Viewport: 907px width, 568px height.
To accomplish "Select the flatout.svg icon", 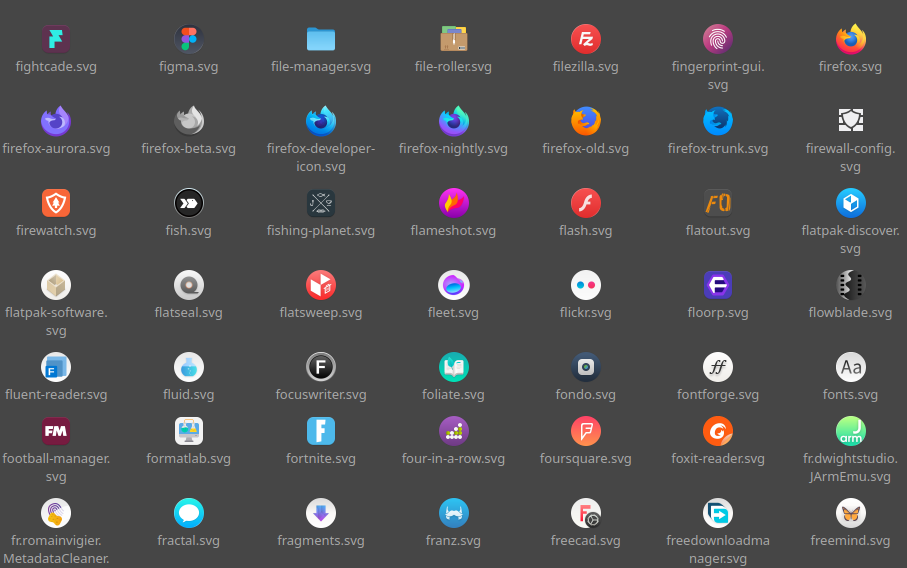I will point(718,203).
